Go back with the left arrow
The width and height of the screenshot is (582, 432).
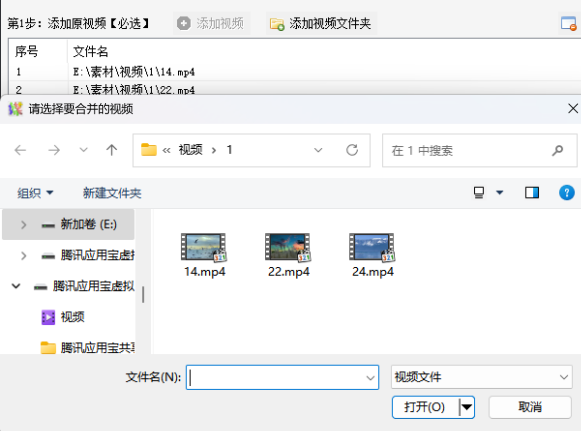click(x=20, y=150)
